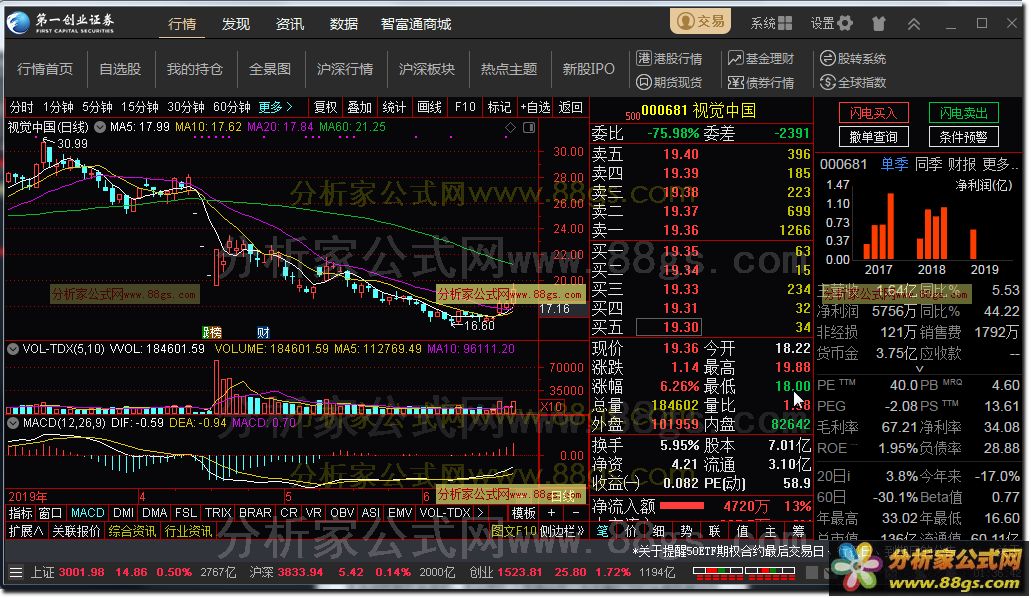Open 热点主题 hot themes
The image size is (1031, 598).
509,69
